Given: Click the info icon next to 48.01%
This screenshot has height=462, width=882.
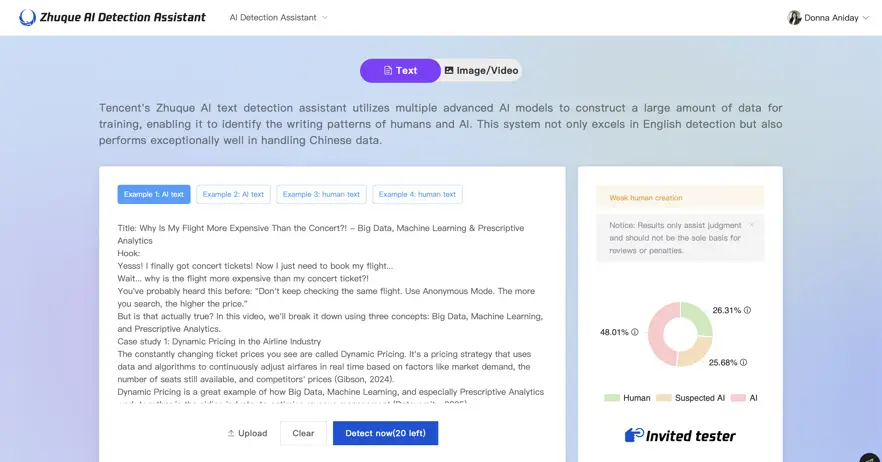Looking at the screenshot, I should pyautogui.click(x=634, y=332).
